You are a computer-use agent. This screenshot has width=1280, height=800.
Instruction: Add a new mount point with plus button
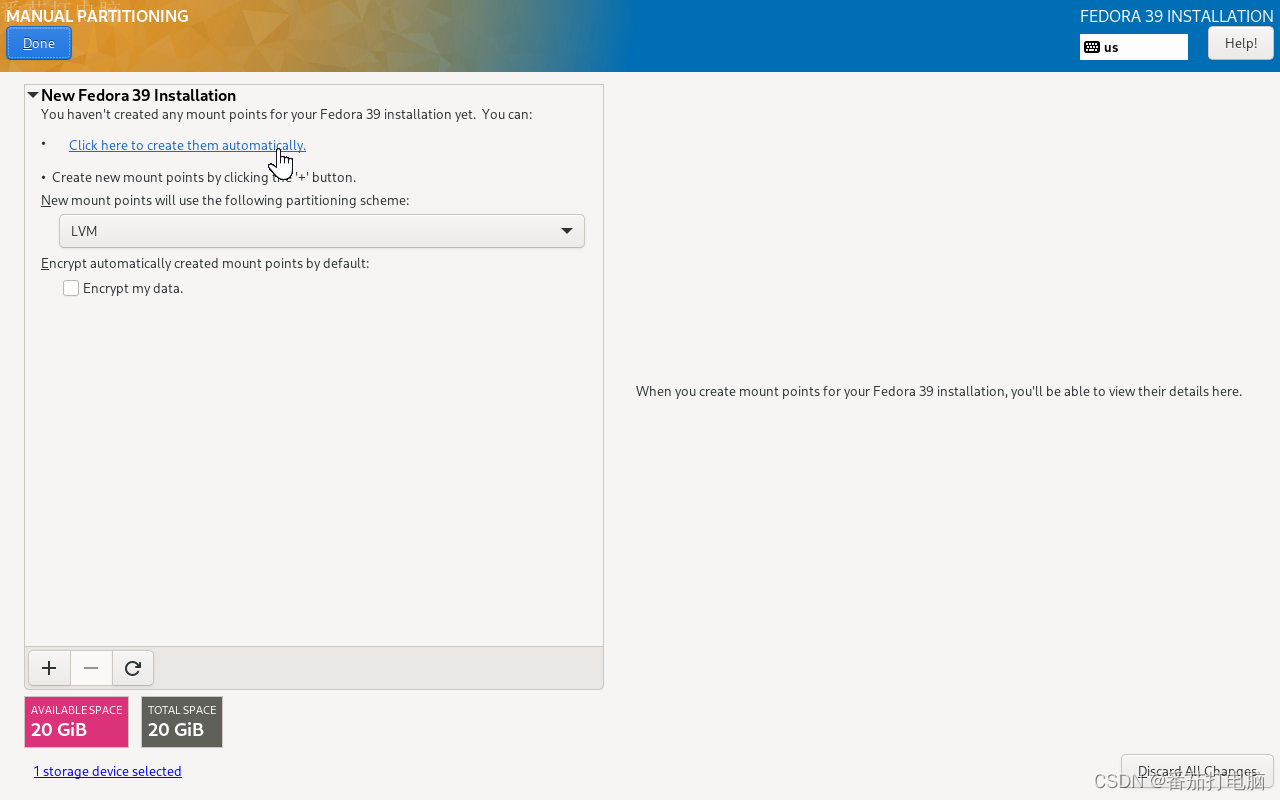[x=49, y=668]
